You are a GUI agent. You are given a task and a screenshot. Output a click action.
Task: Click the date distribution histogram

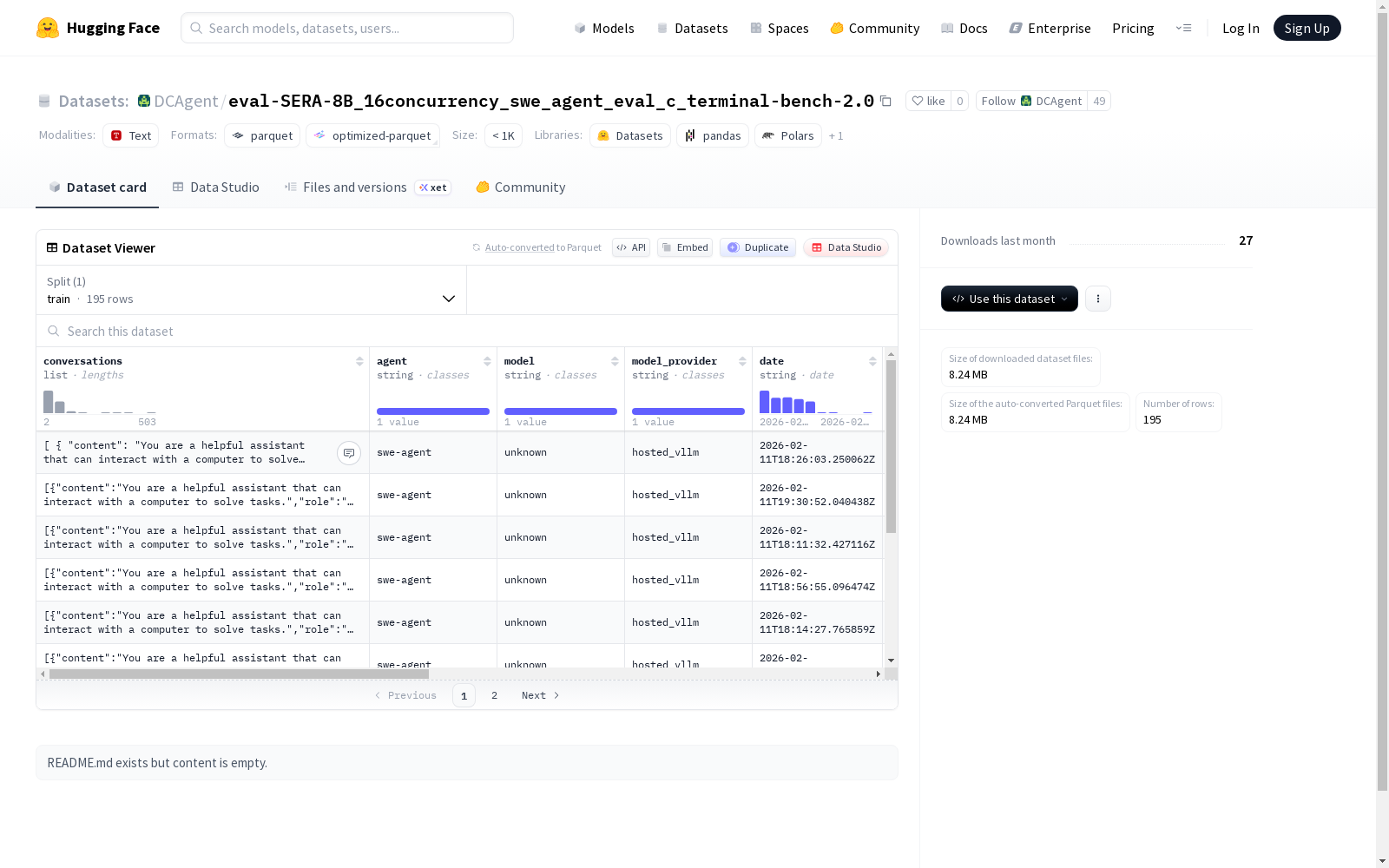pyautogui.click(x=816, y=401)
